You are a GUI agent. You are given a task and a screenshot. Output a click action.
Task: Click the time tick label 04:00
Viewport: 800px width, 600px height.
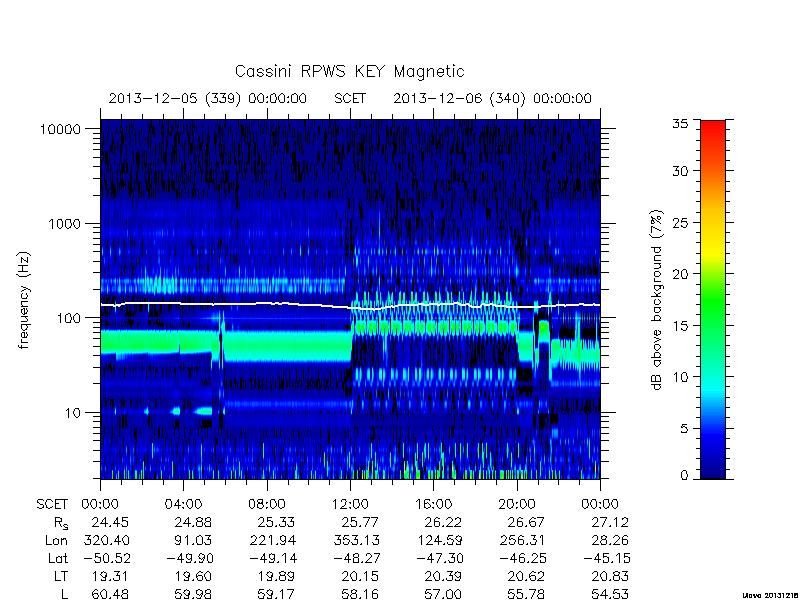click(183, 504)
